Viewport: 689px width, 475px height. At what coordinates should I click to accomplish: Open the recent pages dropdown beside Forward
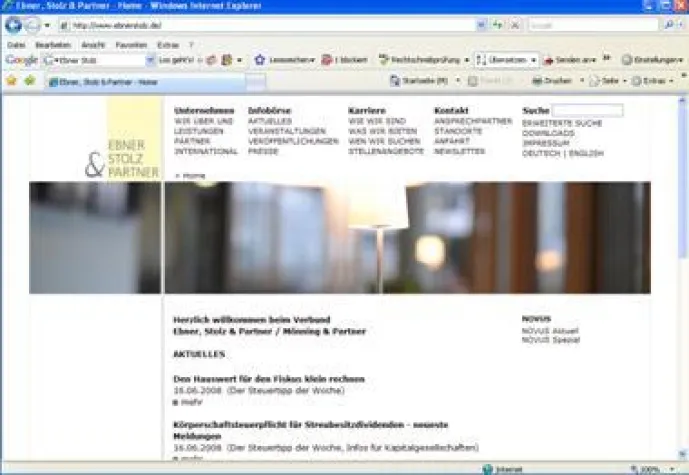(x=47, y=25)
